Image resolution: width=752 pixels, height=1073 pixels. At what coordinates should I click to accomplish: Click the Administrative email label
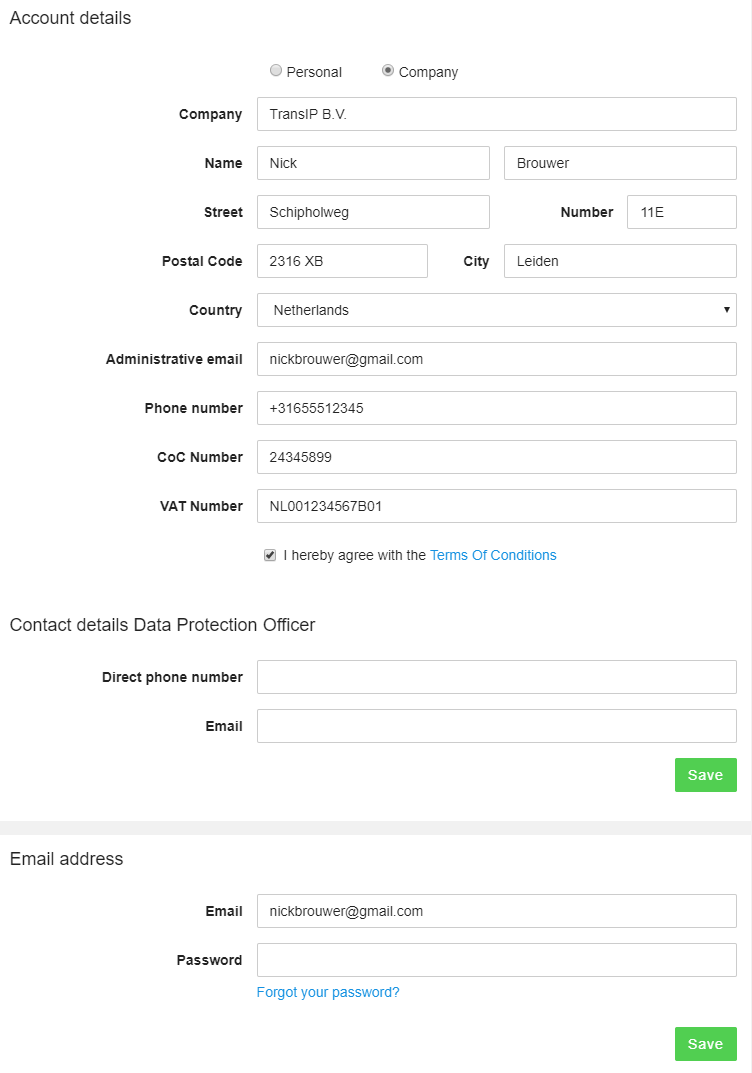(174, 359)
